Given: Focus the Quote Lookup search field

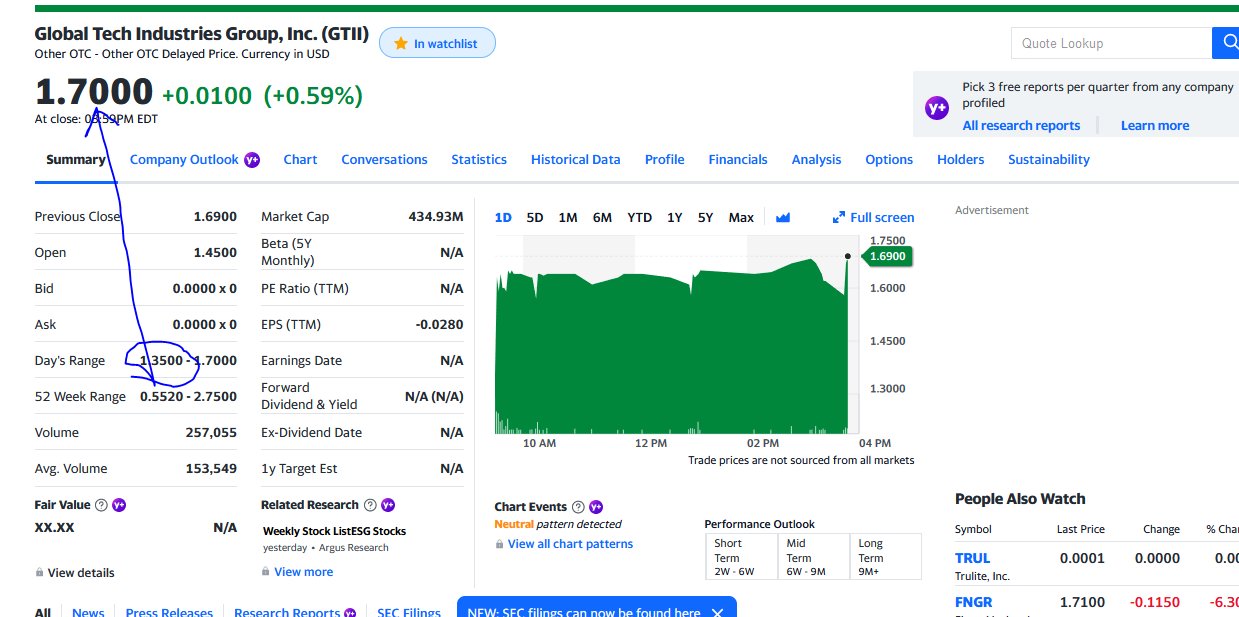Looking at the screenshot, I should click(x=1111, y=43).
